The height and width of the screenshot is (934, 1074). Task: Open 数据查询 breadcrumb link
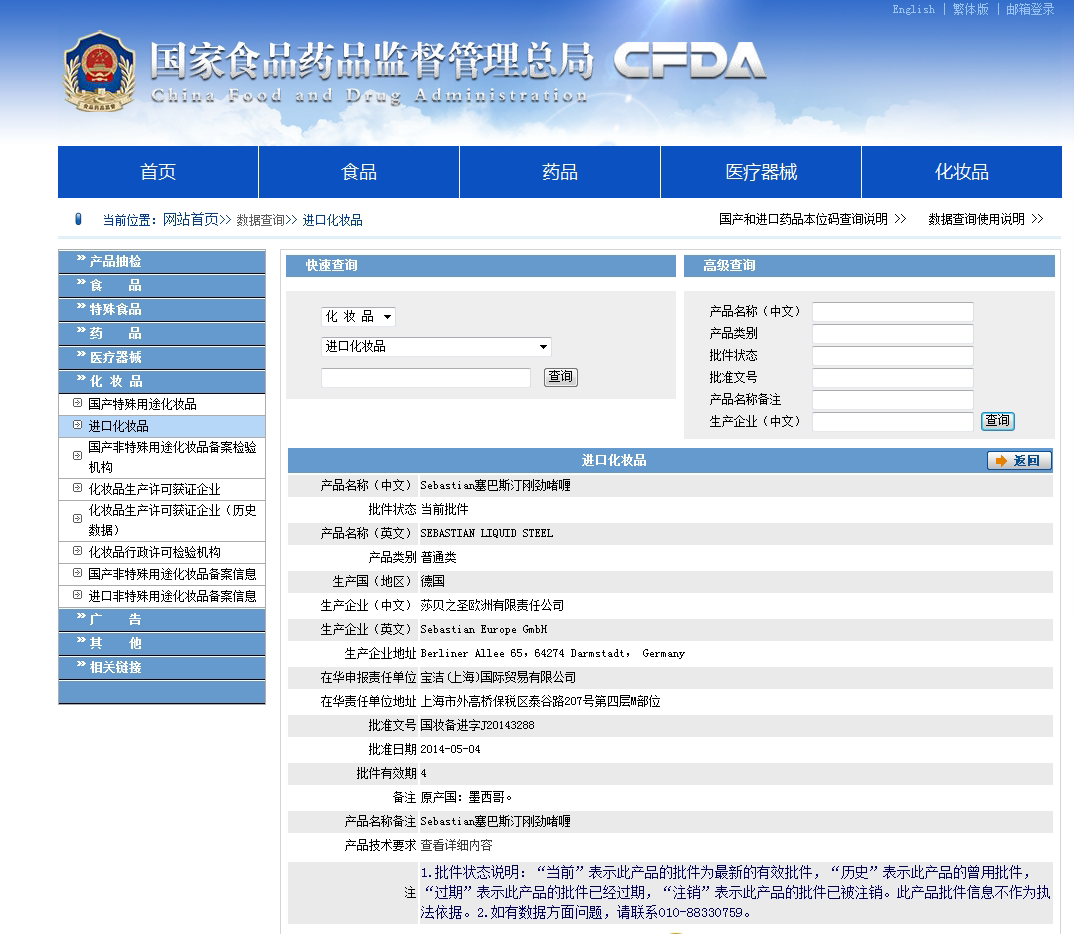click(x=261, y=220)
